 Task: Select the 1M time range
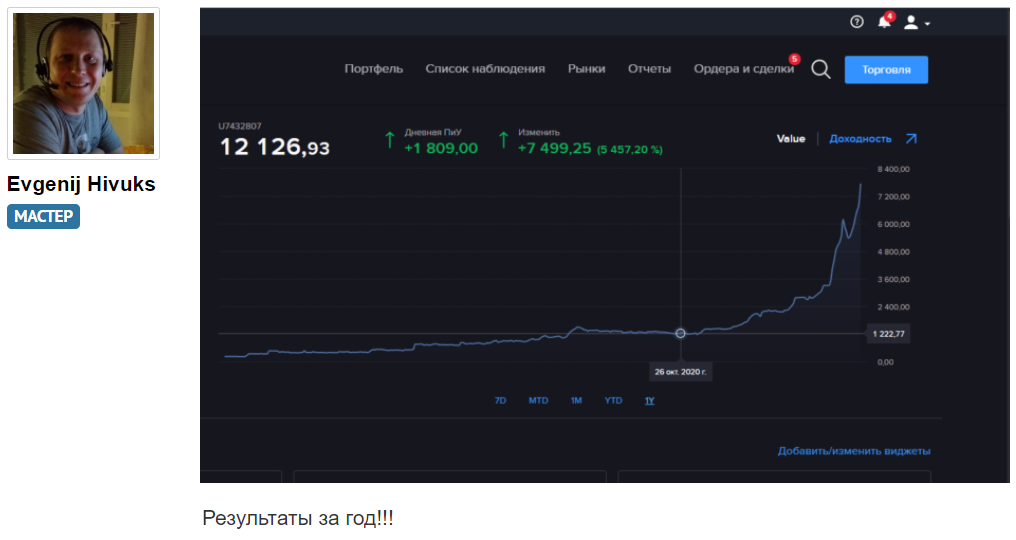576,401
